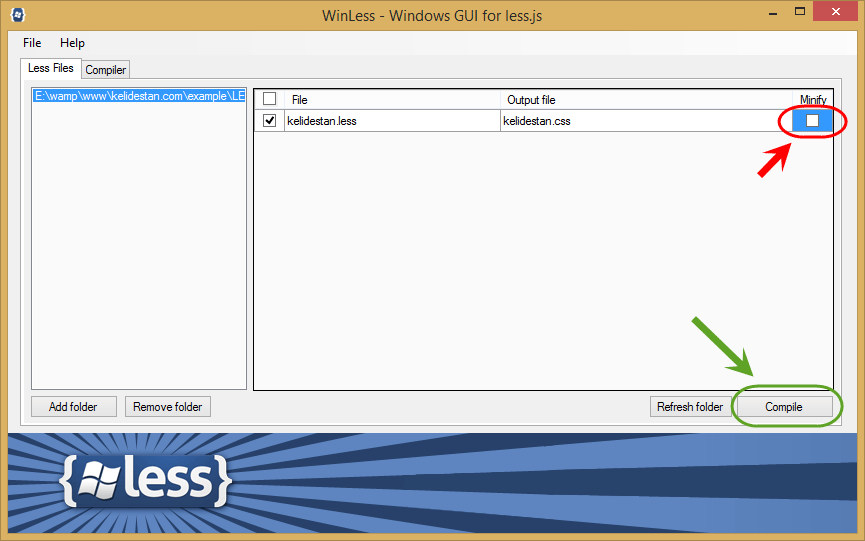The image size is (865, 541).
Task: Select the kelidestan.less file name cell
Action: (392, 121)
